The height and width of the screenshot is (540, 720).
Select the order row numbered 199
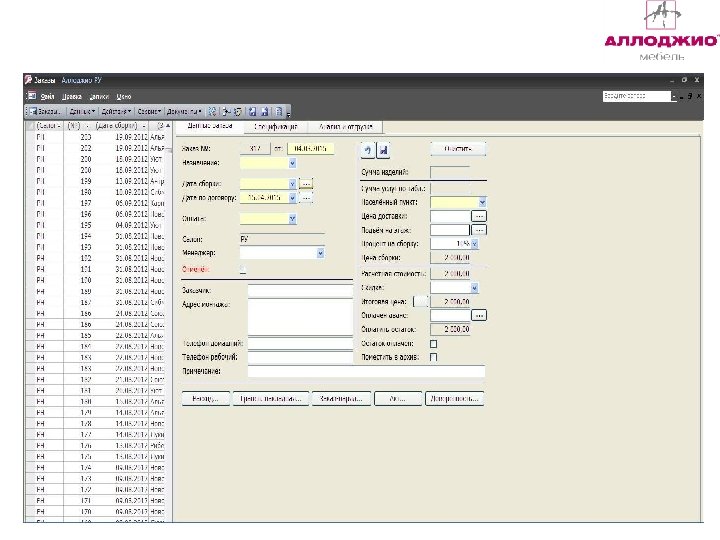[95, 181]
